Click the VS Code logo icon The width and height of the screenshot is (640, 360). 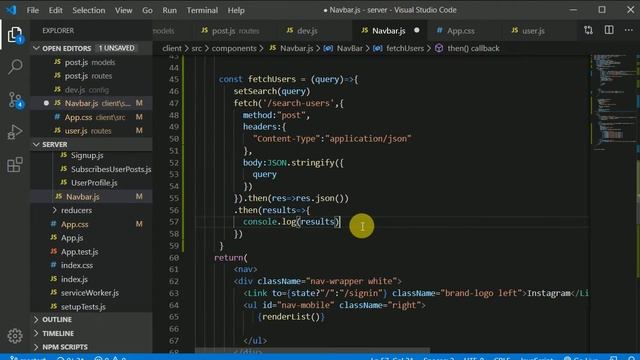(x=11, y=10)
